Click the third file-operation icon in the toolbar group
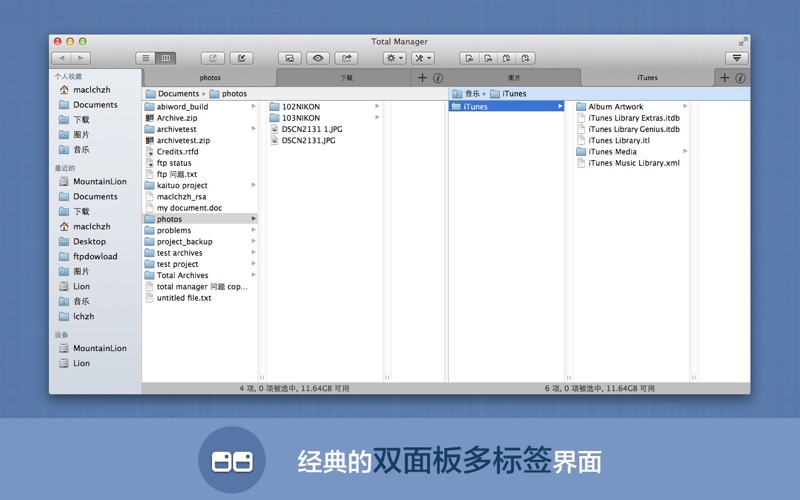The image size is (800, 500). coord(507,58)
